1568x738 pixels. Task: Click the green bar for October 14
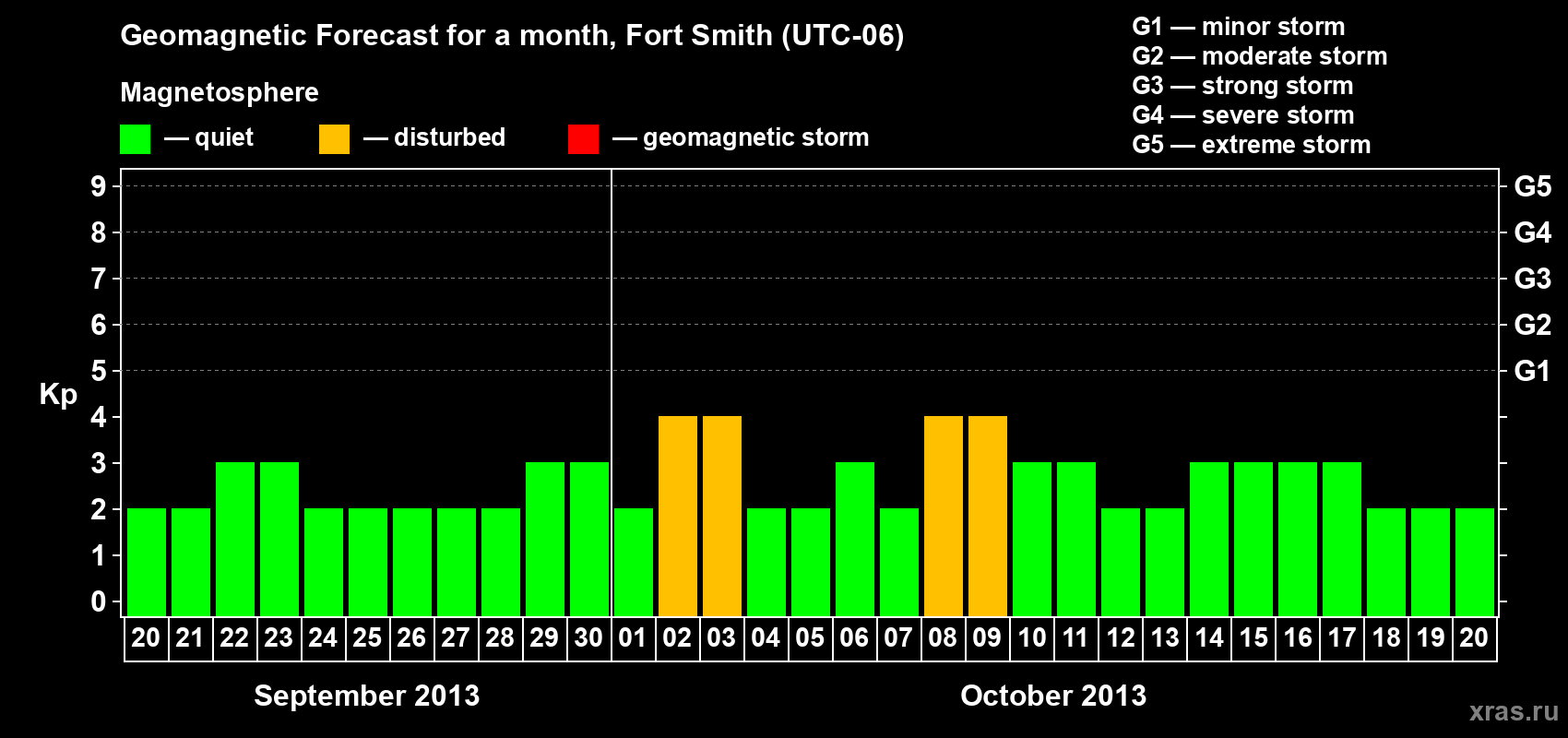click(1209, 540)
